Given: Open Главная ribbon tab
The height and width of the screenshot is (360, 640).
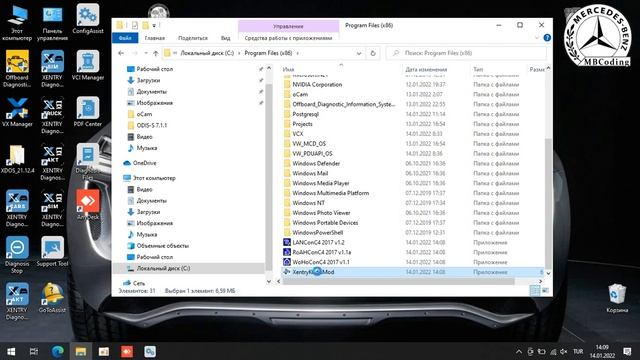Looking at the screenshot, I should [x=155, y=38].
